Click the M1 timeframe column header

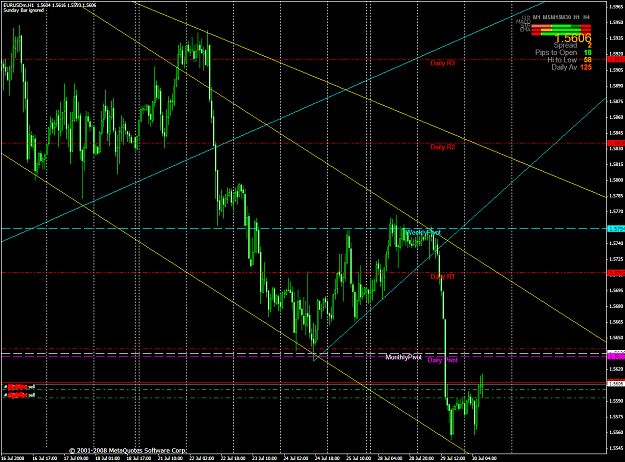pos(536,17)
